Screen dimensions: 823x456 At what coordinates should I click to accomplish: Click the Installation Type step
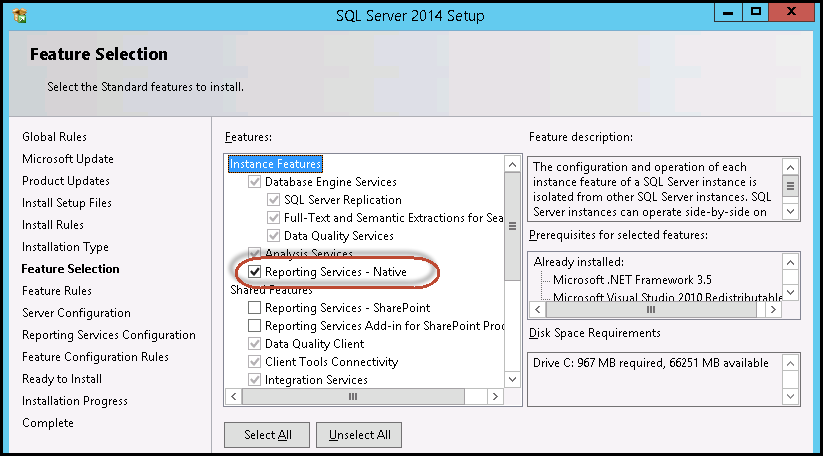pos(66,247)
